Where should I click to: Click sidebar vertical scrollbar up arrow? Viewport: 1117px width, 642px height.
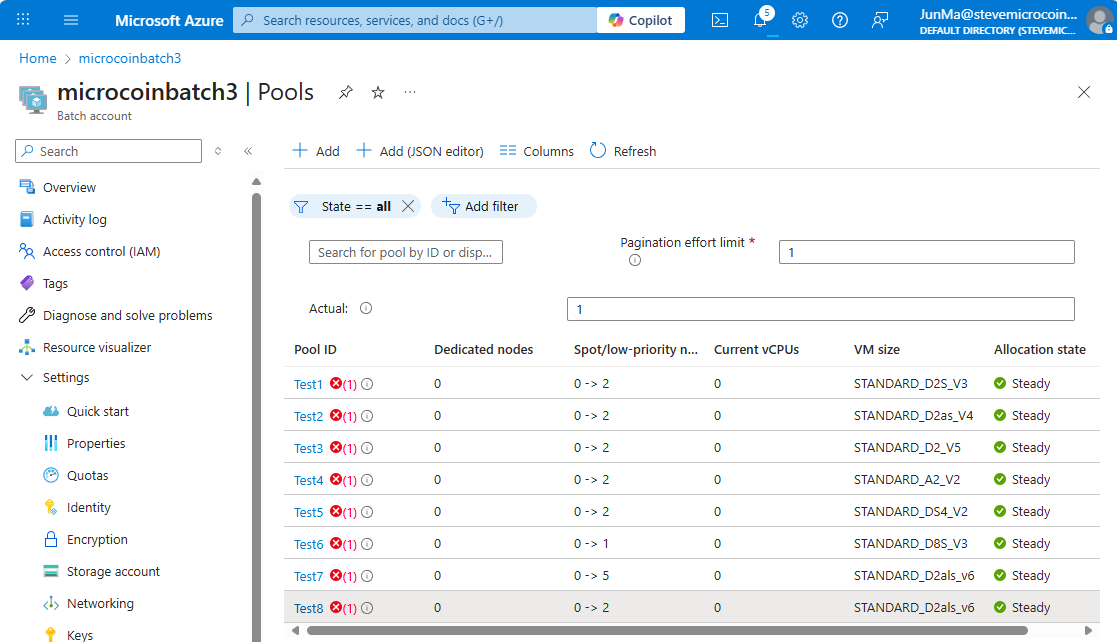pyautogui.click(x=256, y=182)
